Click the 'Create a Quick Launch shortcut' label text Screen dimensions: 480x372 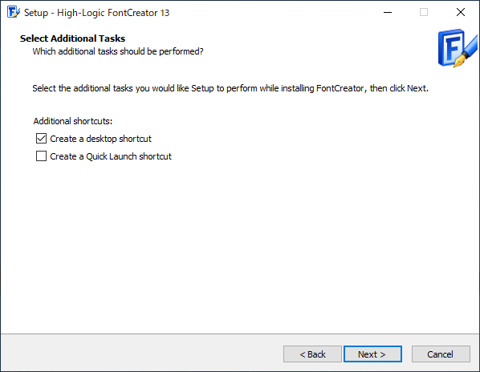(x=111, y=156)
